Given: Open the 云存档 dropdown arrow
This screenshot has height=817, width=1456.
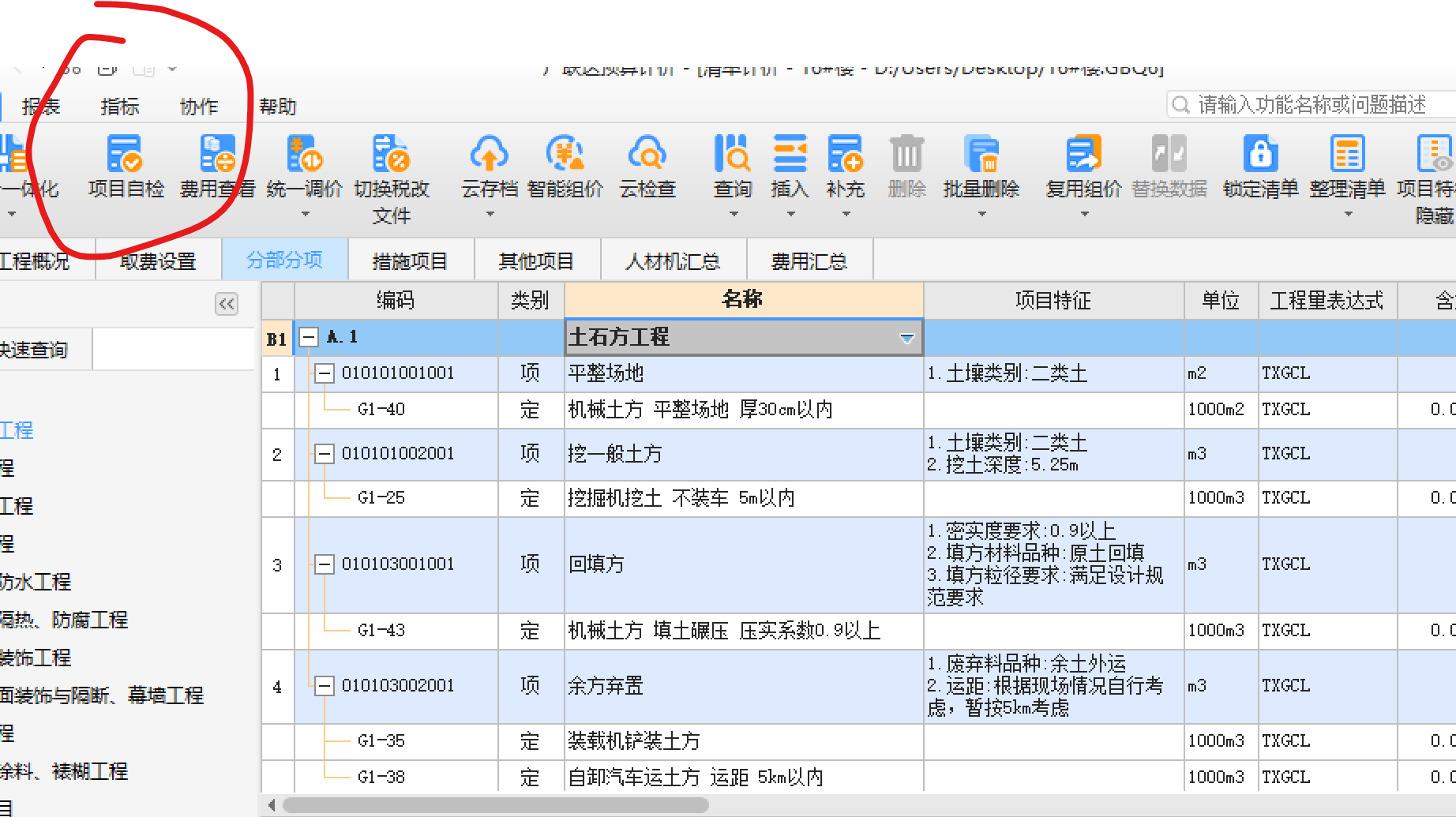Looking at the screenshot, I should 490,214.
